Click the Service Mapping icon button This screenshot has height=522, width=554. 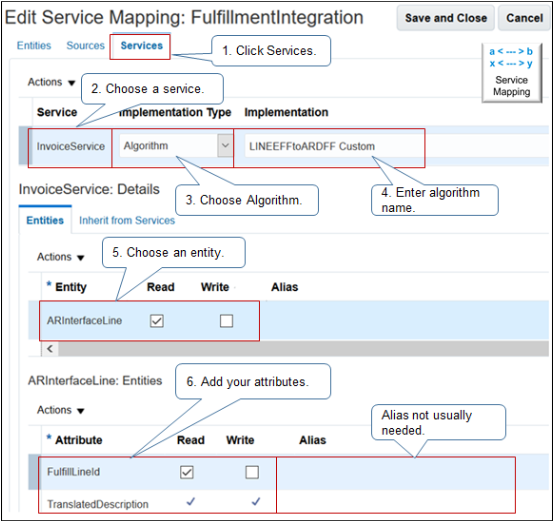pos(511,73)
